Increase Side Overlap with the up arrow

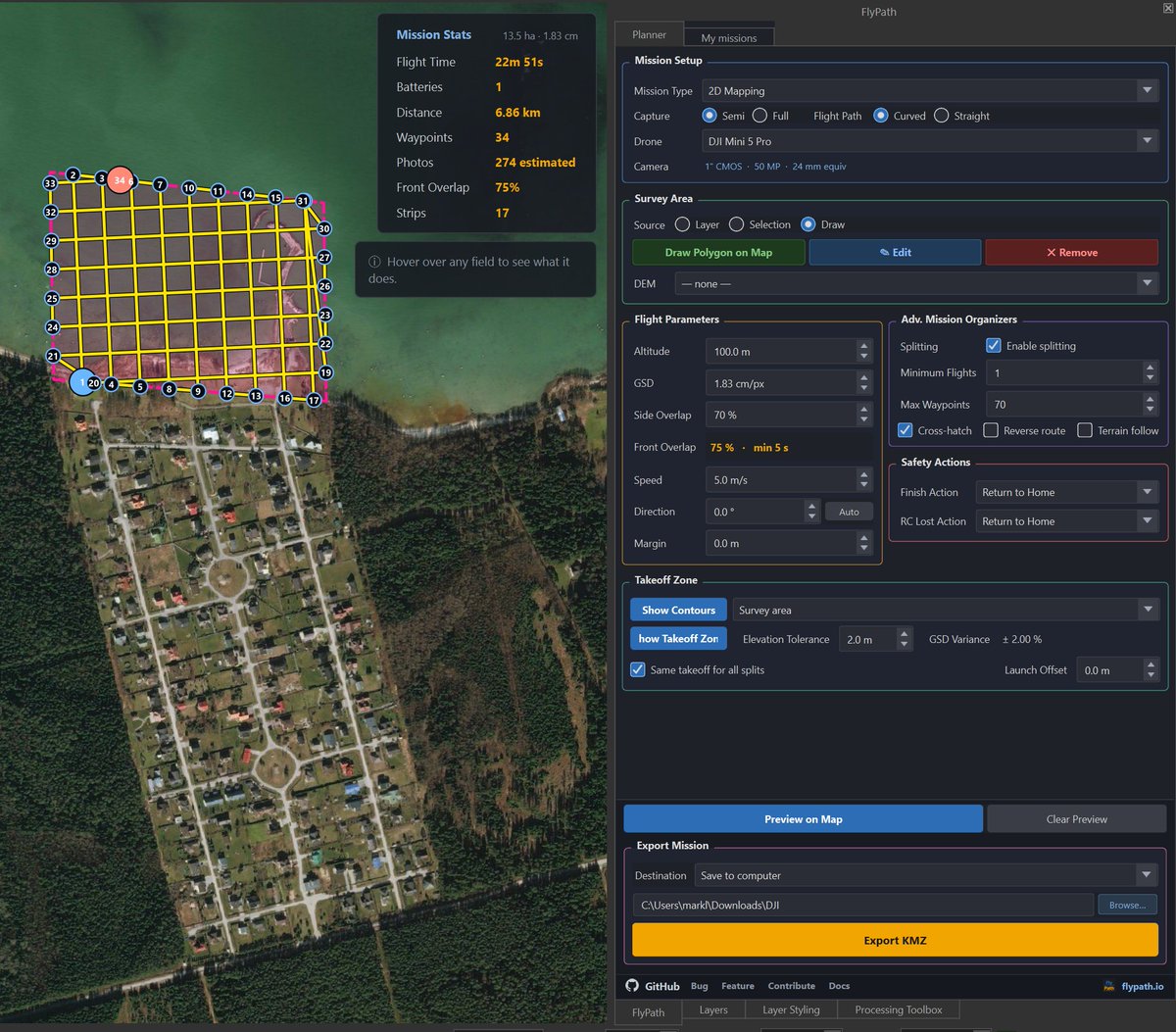pos(863,410)
